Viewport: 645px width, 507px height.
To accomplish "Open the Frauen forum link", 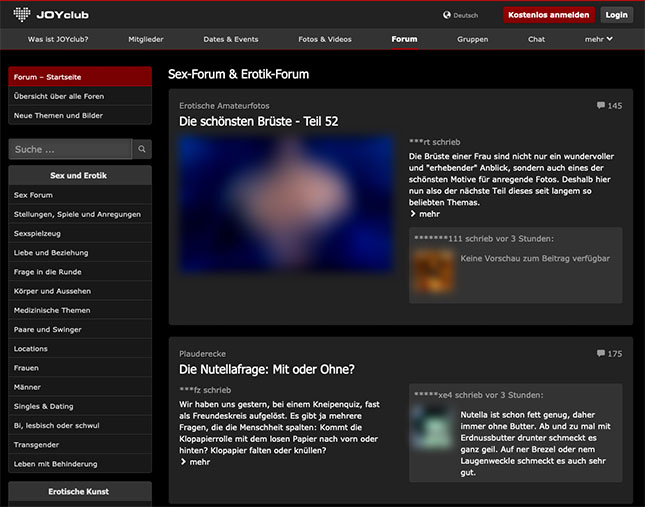I will coord(80,368).
